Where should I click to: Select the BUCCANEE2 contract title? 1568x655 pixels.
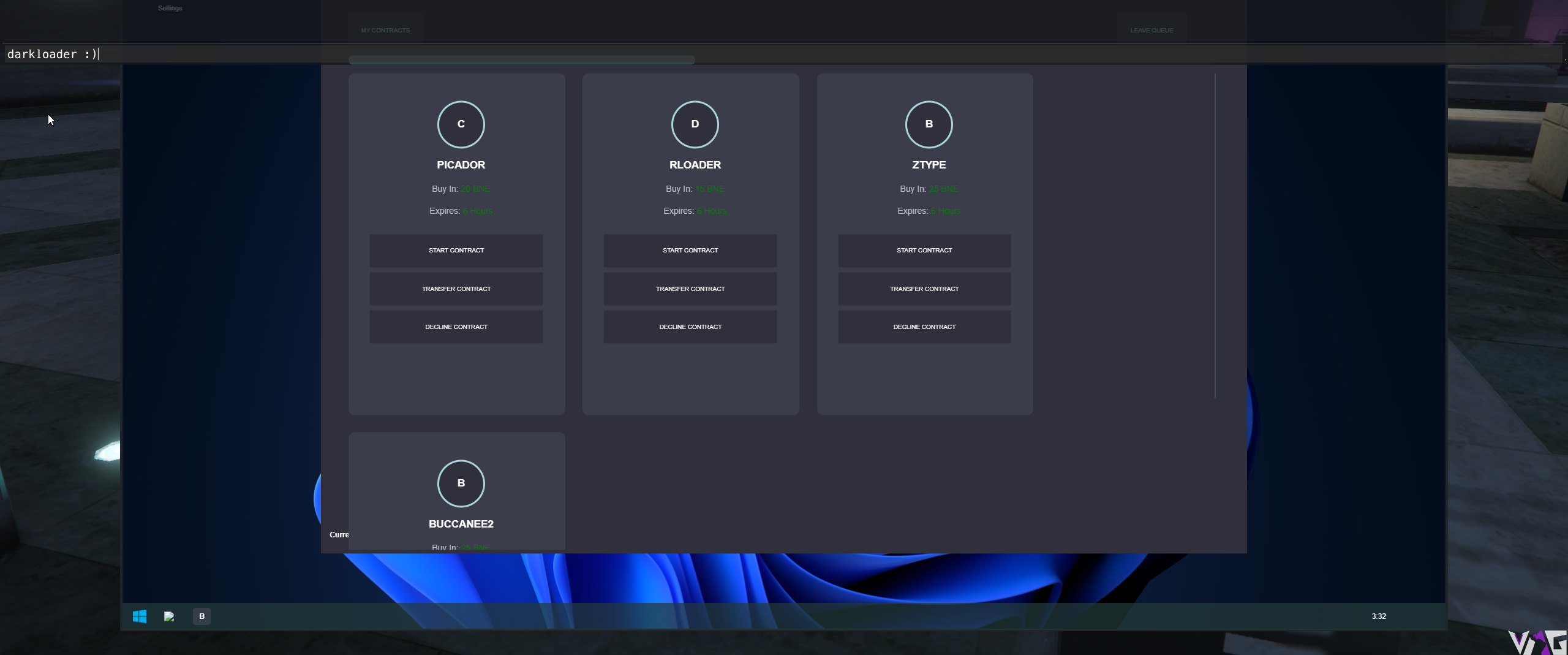pos(461,524)
